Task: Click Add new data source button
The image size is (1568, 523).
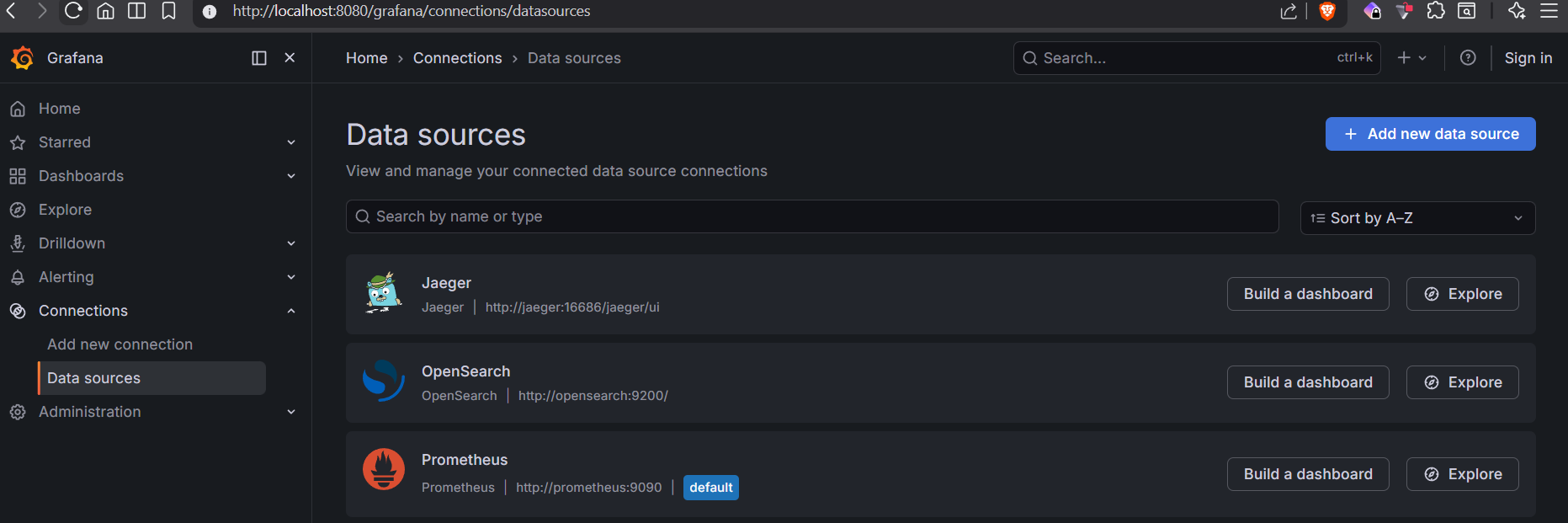Action: 1431,134
